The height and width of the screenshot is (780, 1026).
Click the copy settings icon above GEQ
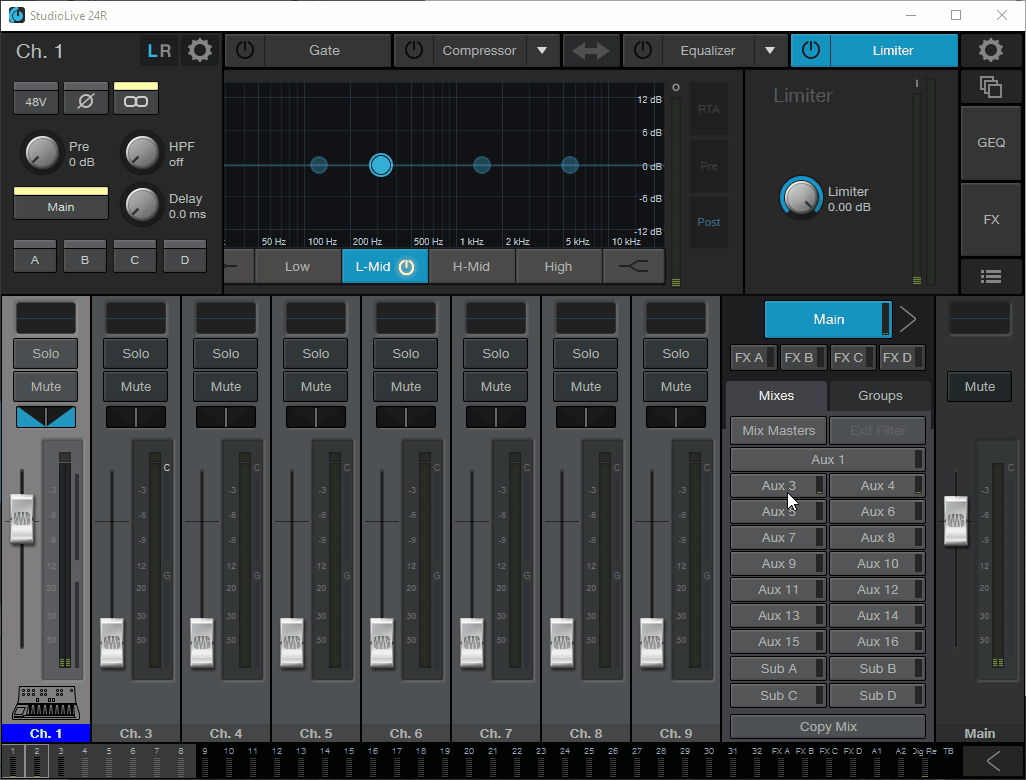pos(991,87)
